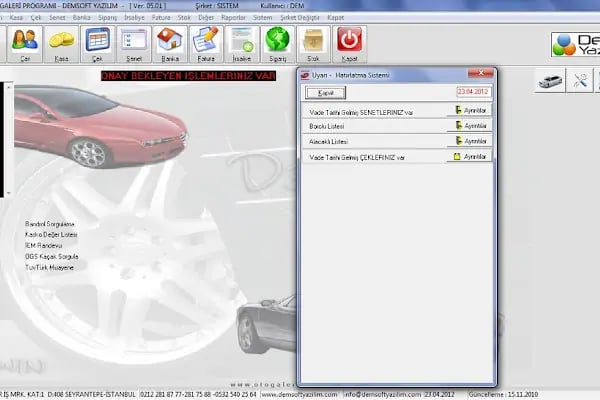
Task: Click the OGS Kaçak Sorgula link
Action: click(x=52, y=256)
